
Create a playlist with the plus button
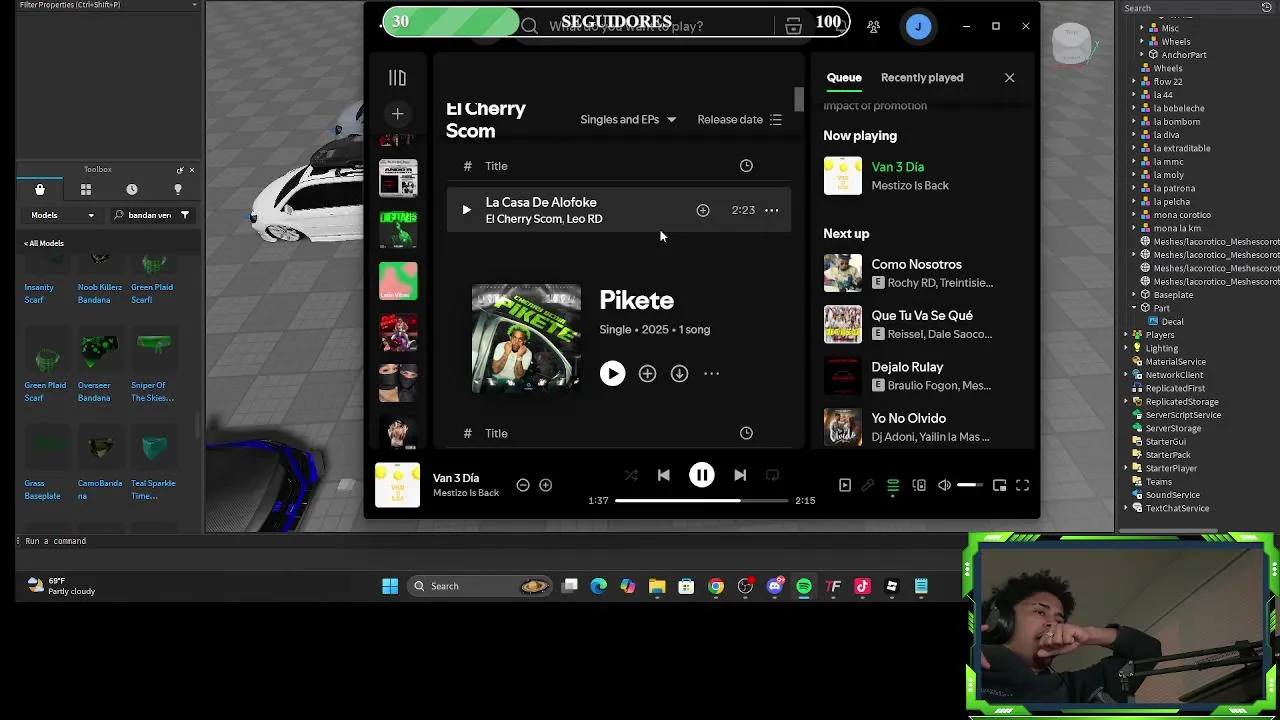pyautogui.click(x=397, y=114)
